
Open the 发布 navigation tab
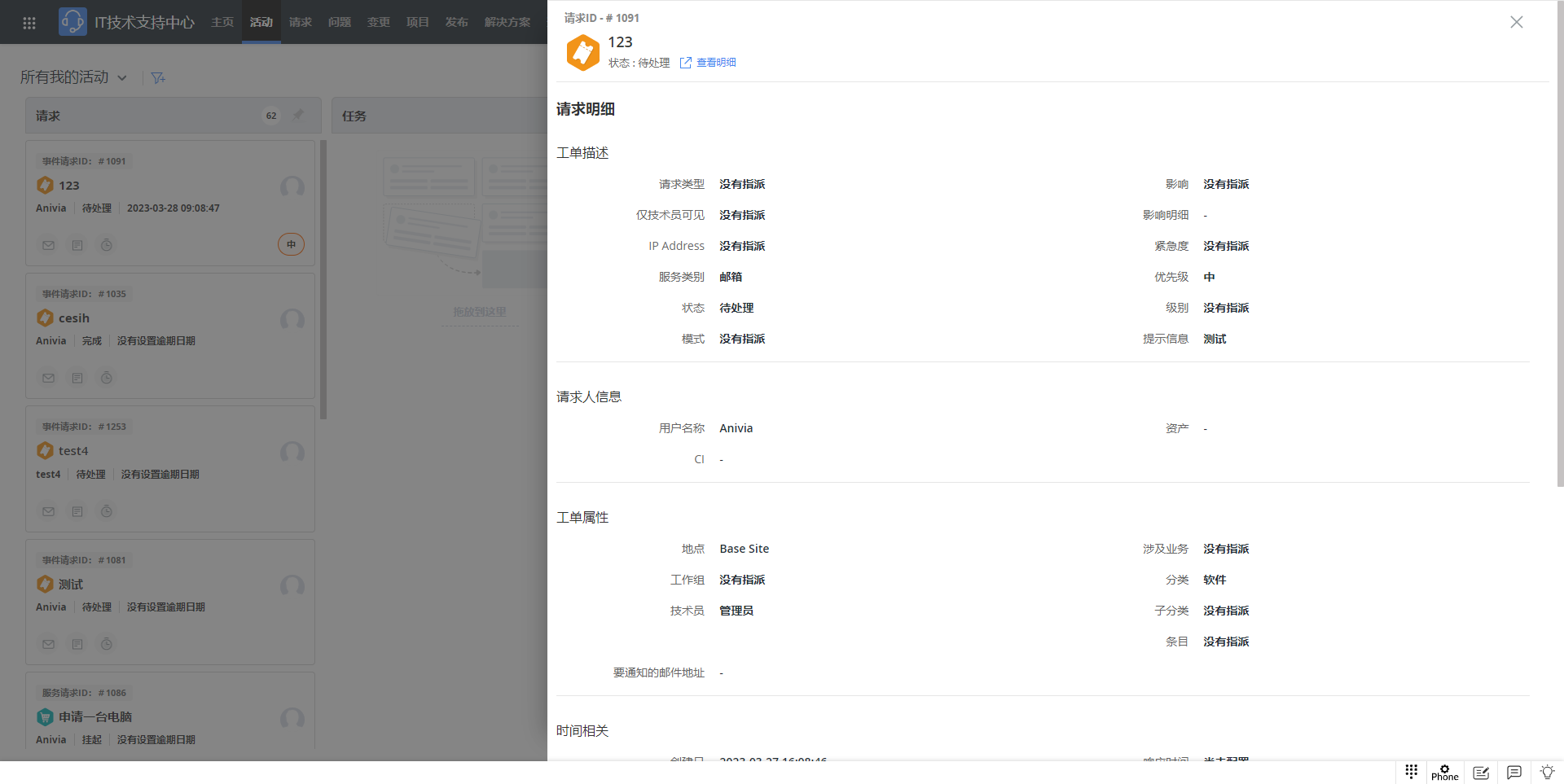click(457, 22)
